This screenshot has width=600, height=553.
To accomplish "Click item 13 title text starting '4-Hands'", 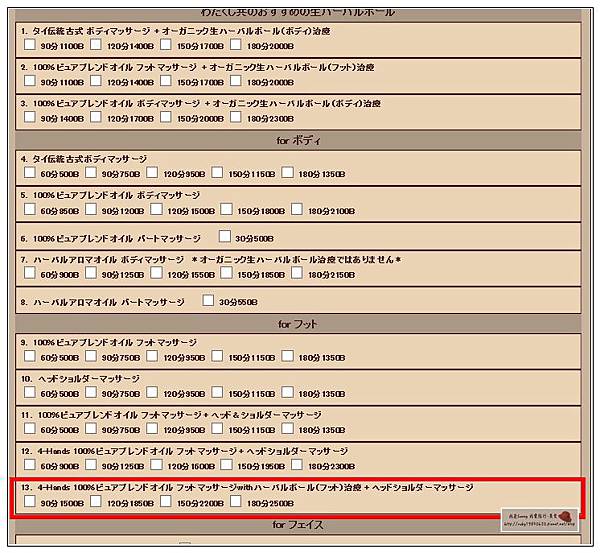I will pos(255,488).
